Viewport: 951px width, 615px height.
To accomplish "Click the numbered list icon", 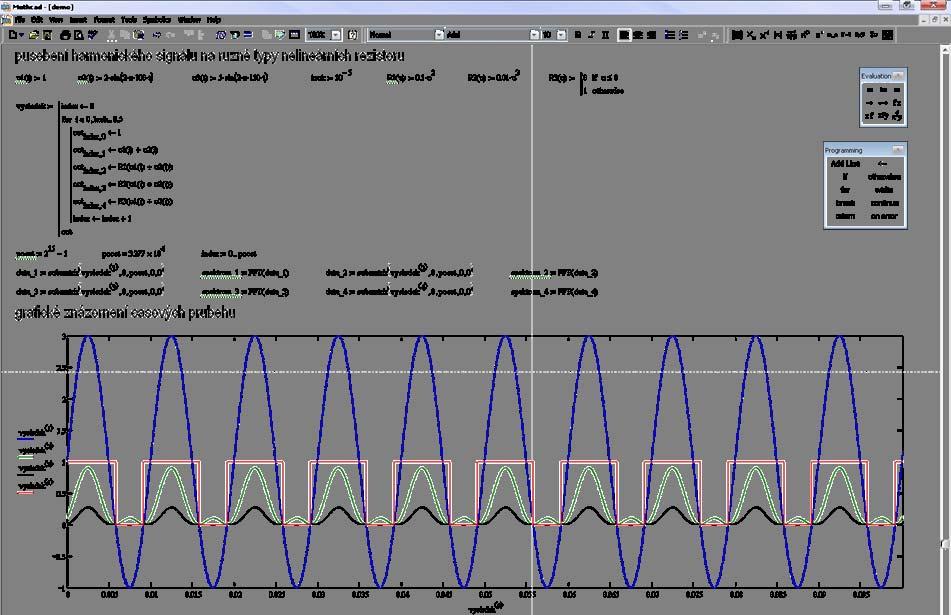I will coord(684,35).
